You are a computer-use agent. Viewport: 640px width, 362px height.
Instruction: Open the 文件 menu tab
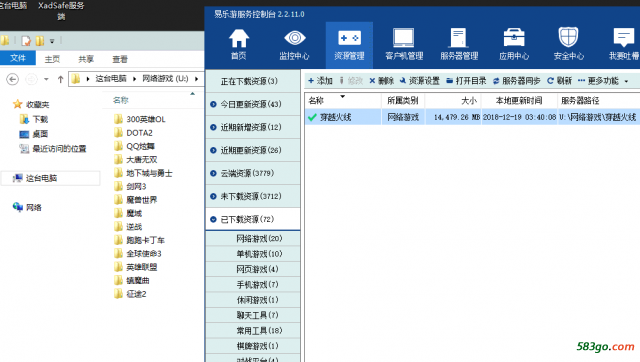pos(18,58)
